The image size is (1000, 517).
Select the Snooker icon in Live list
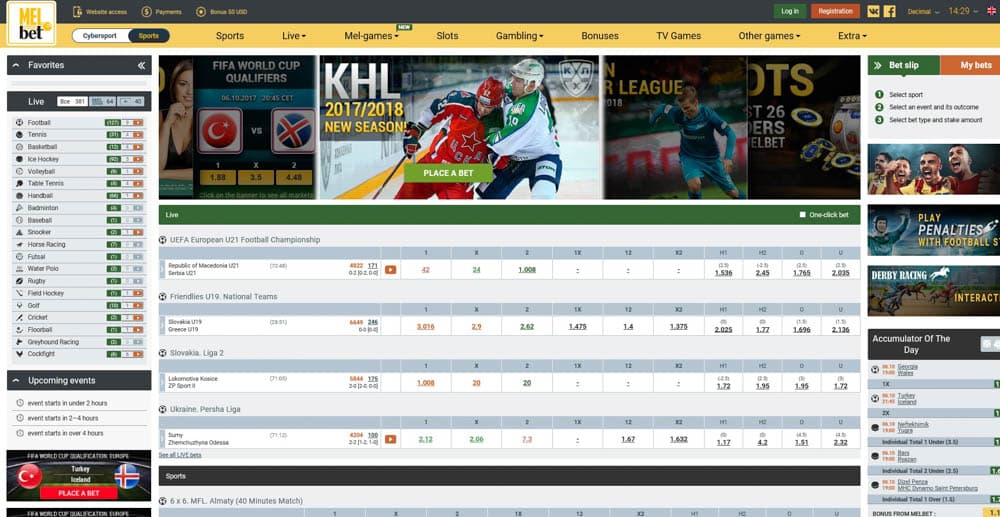(19, 232)
